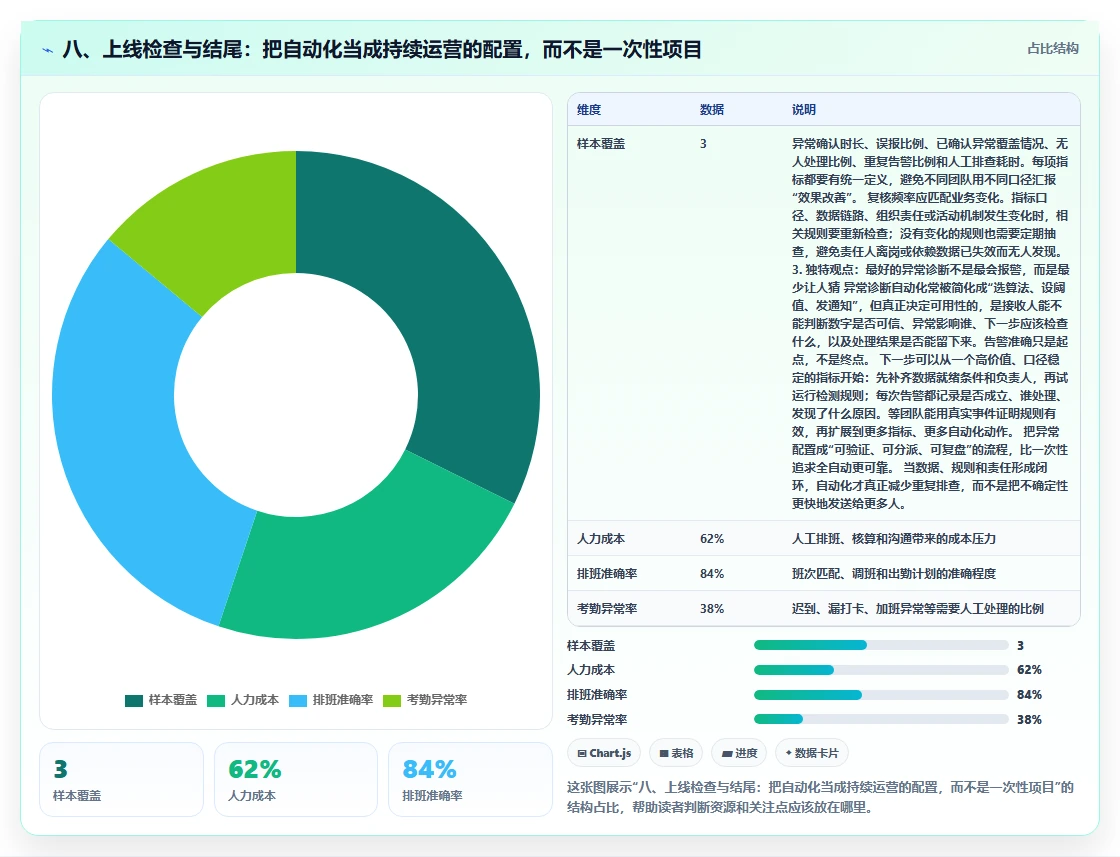Click the 表格 tag chip
1120x857 pixels.
(x=676, y=753)
